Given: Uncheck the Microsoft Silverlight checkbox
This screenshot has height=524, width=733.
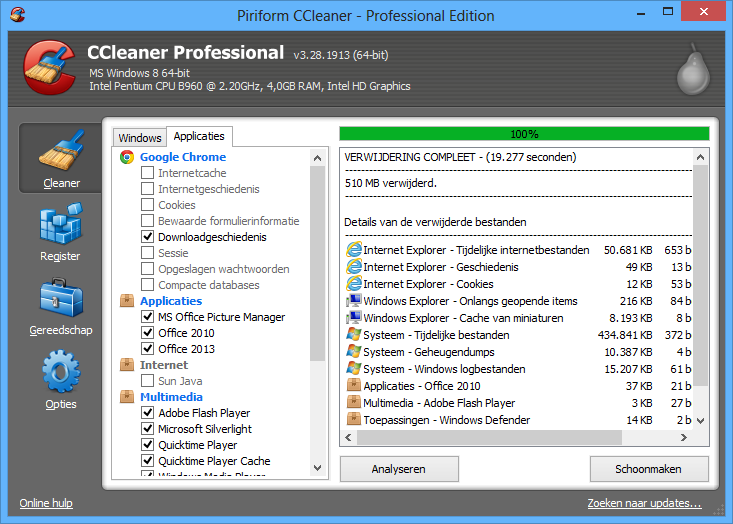Looking at the screenshot, I should (148, 428).
